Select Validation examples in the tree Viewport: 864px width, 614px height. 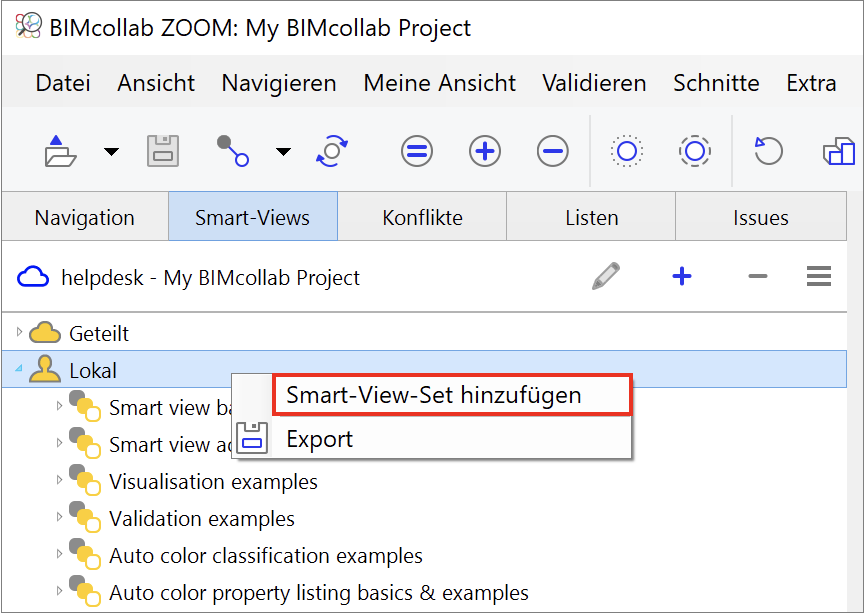[202, 519]
